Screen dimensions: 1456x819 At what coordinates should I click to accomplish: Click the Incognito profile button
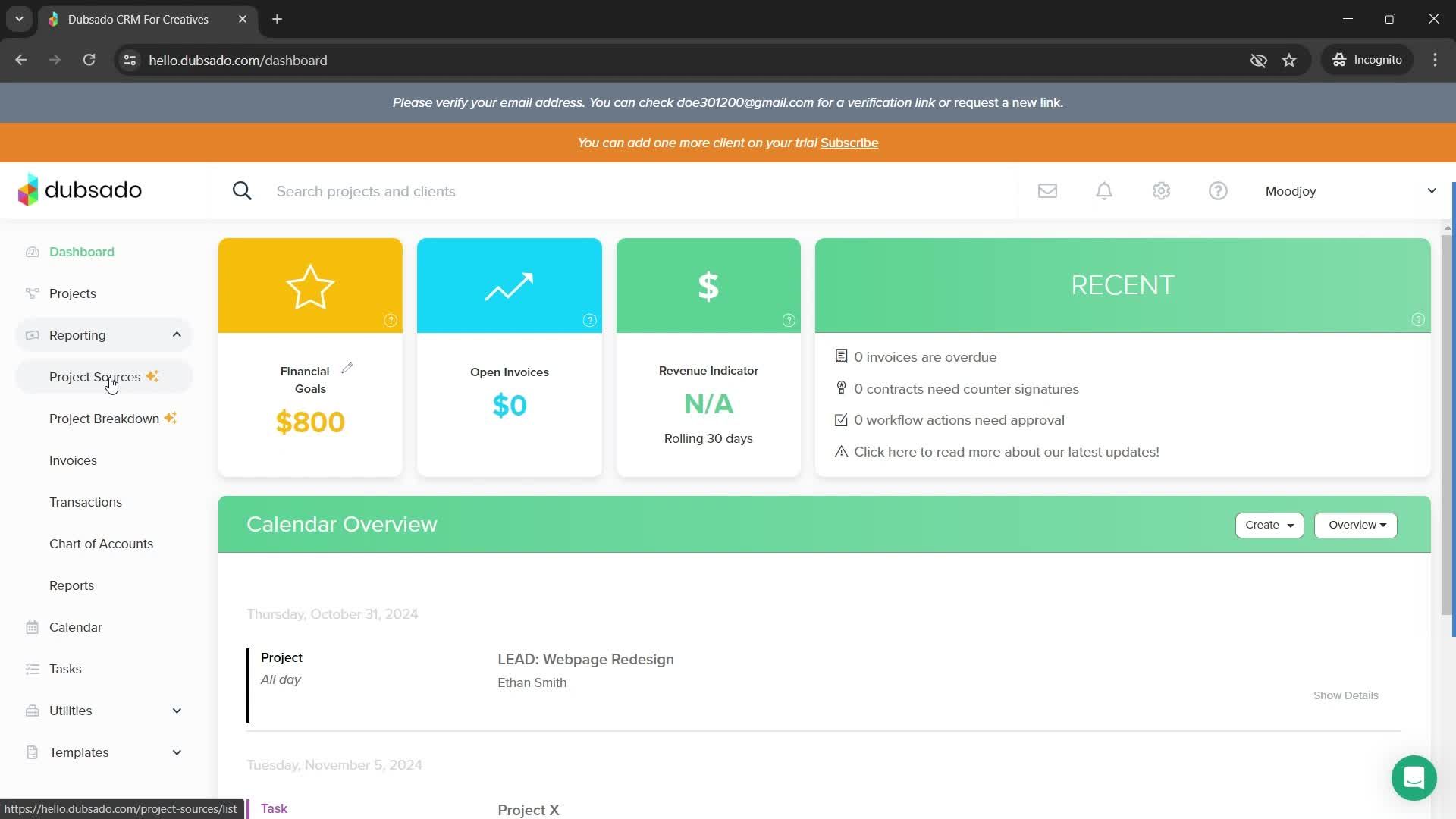(x=1367, y=60)
